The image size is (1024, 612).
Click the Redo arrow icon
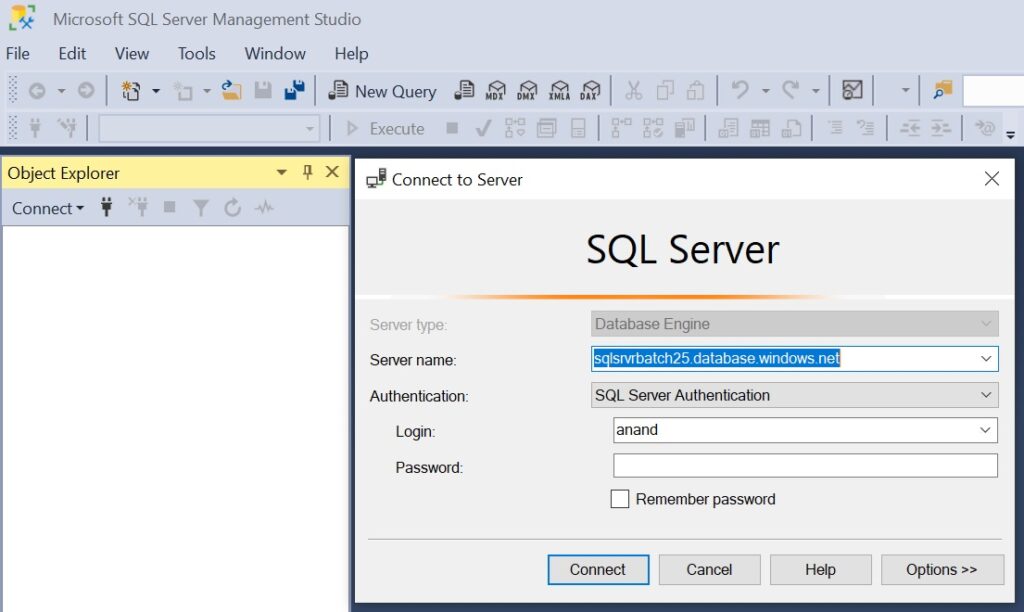tap(790, 89)
